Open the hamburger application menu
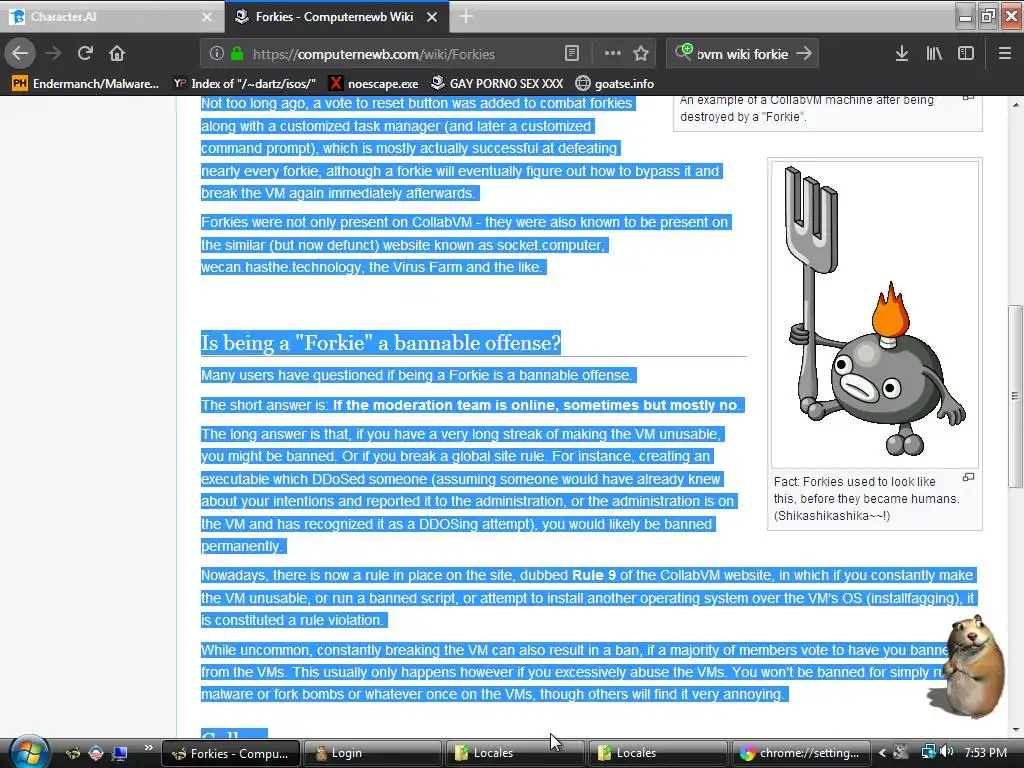Image resolution: width=1024 pixels, height=768 pixels. coord(1004,54)
